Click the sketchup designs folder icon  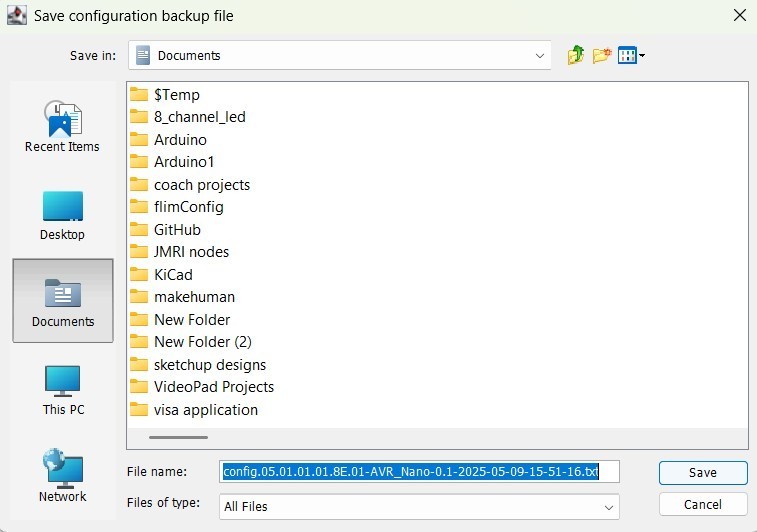coord(139,364)
